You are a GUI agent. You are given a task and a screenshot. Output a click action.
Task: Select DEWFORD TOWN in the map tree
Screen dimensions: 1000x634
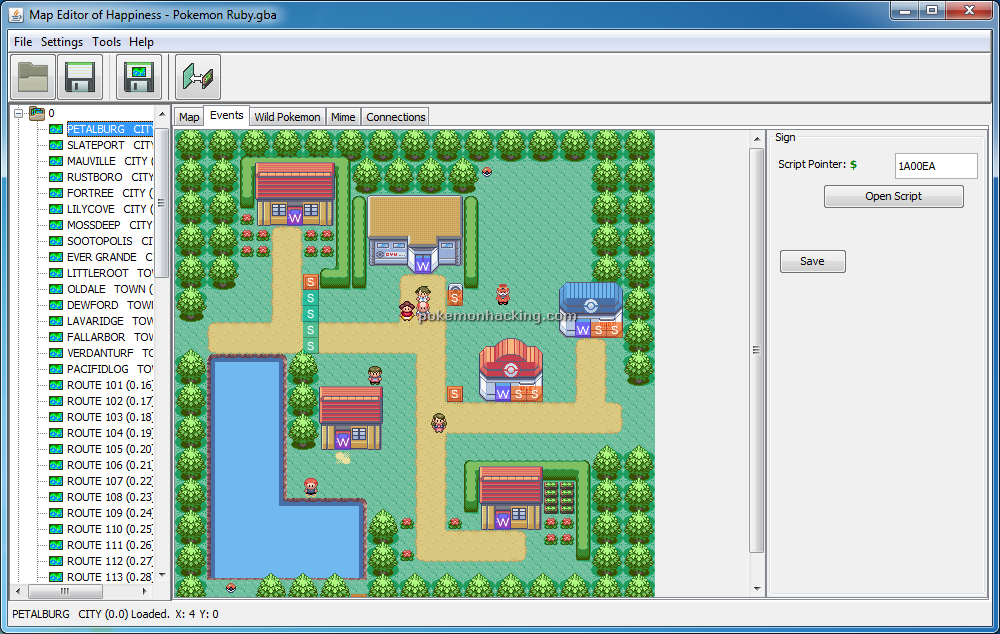point(109,305)
